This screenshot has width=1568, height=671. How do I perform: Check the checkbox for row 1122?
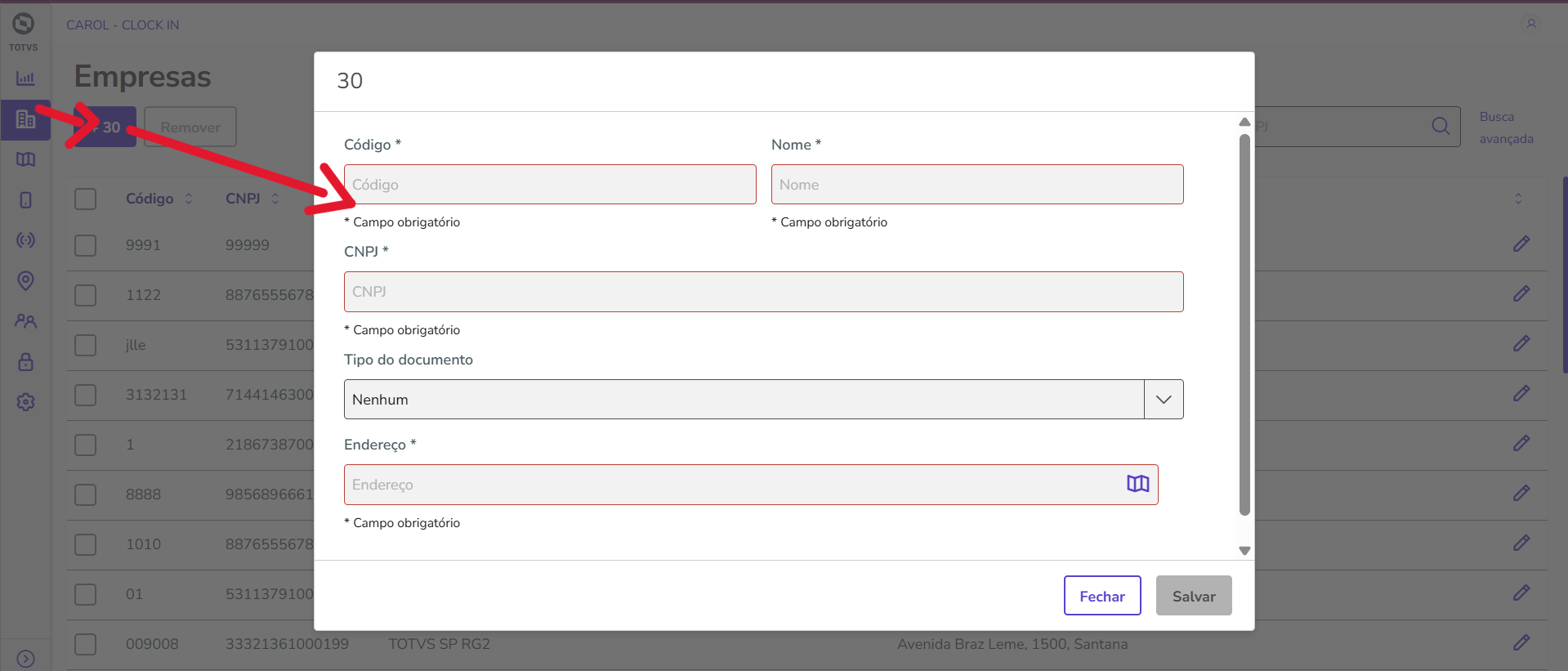86,295
